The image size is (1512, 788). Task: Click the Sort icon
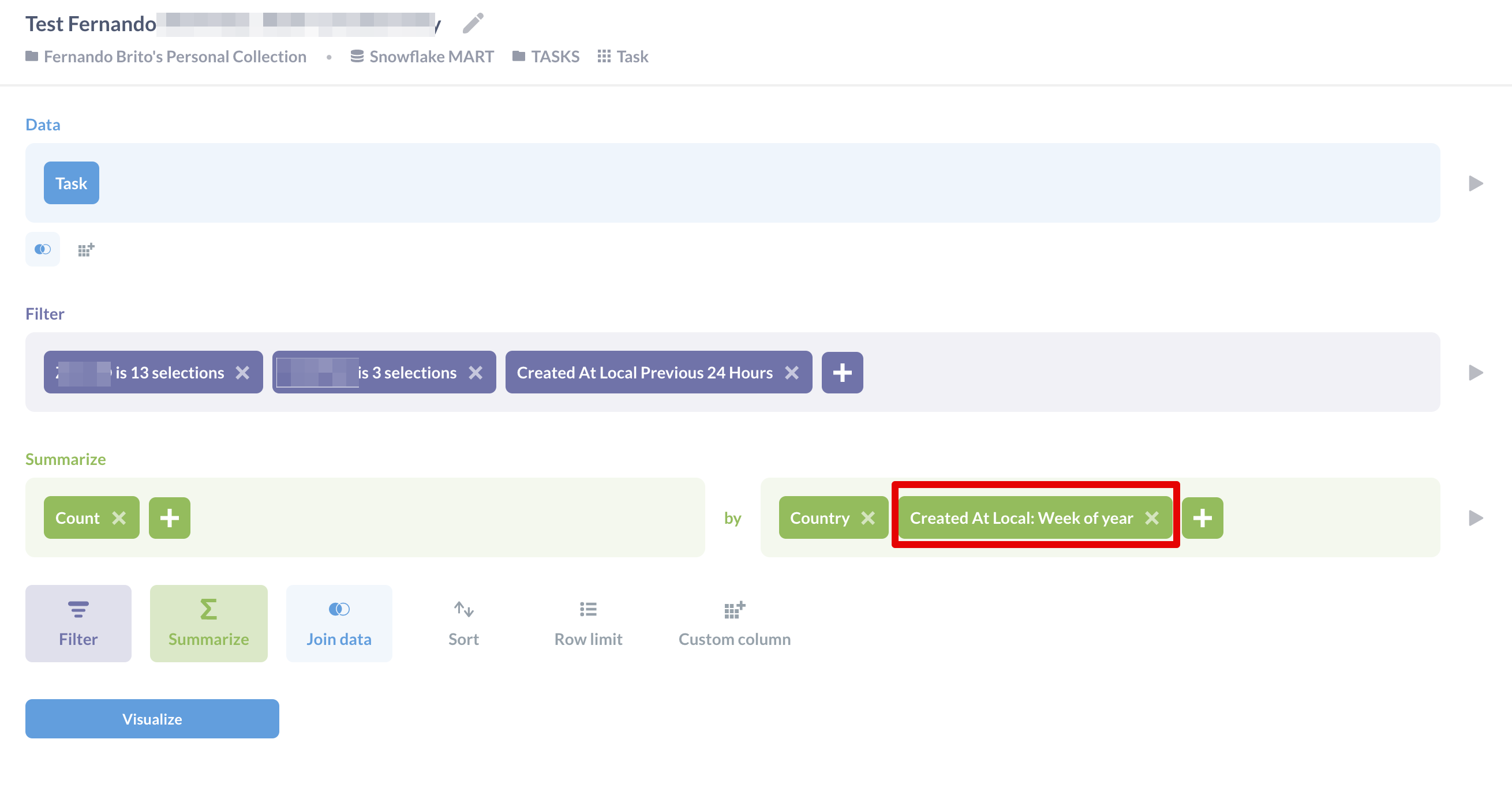click(x=463, y=609)
